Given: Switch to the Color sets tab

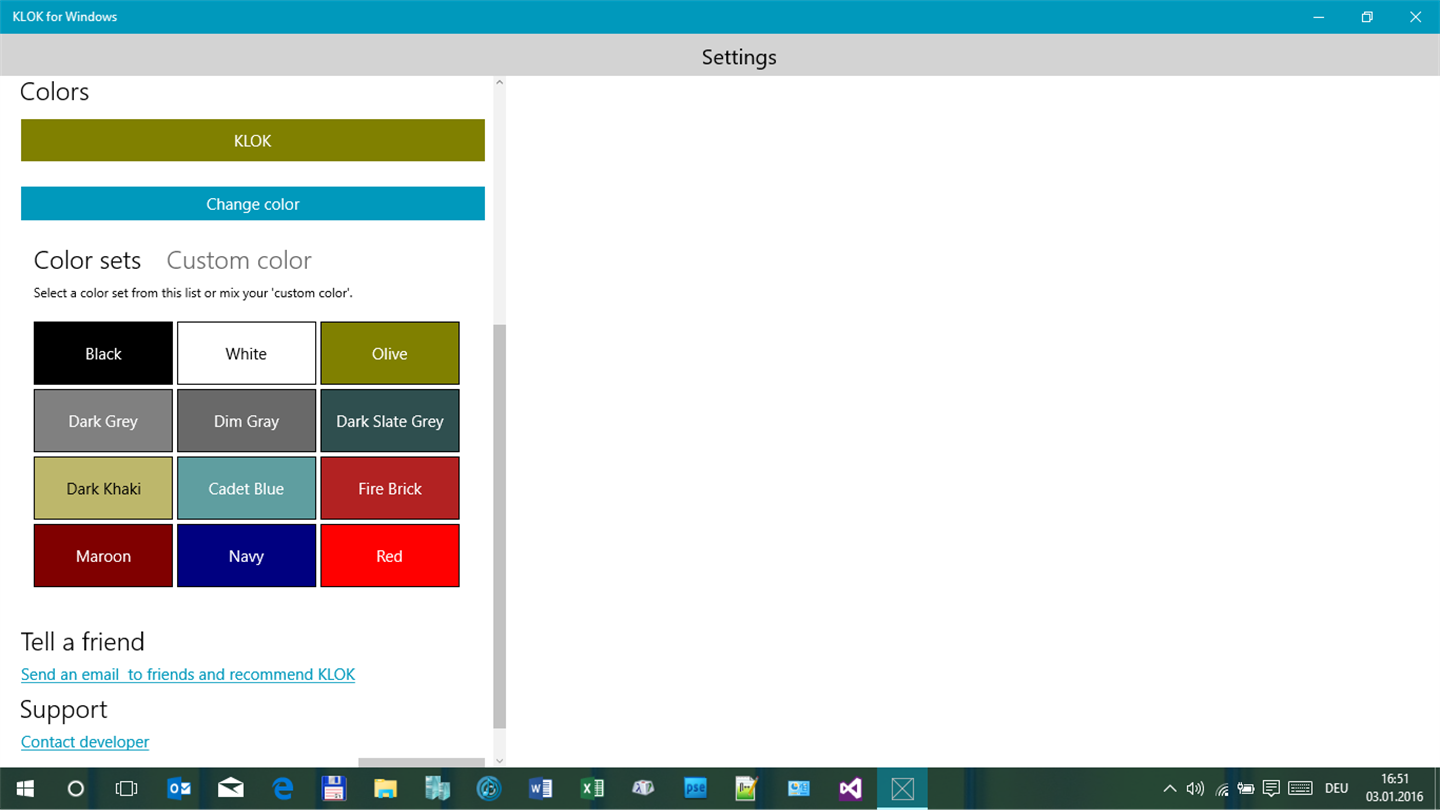Looking at the screenshot, I should (87, 260).
